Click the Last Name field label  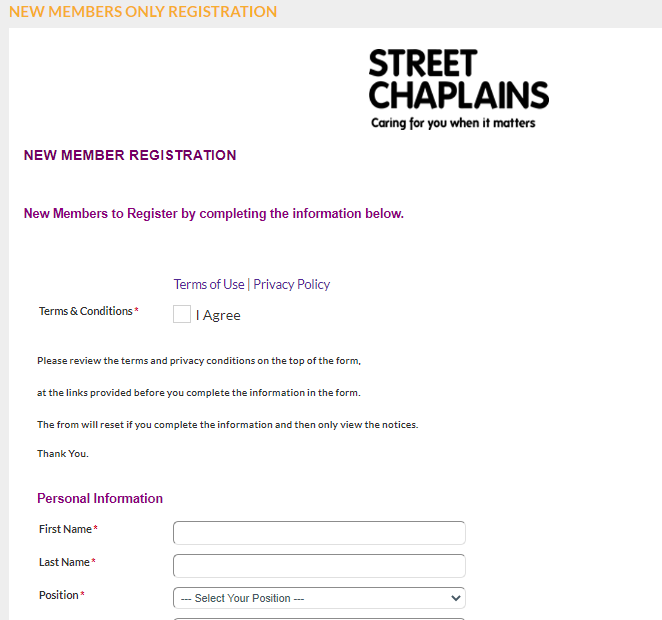point(67,562)
